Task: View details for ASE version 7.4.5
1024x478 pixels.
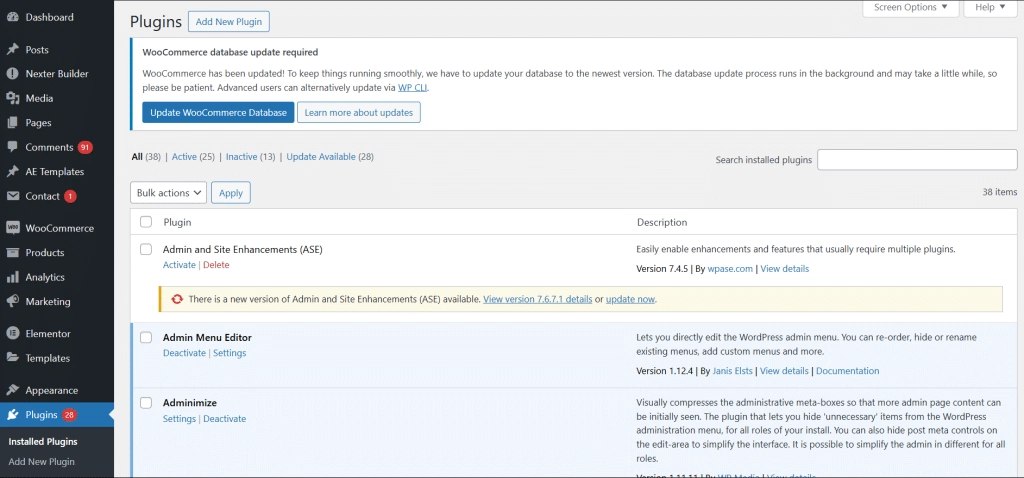Action: pyautogui.click(x=784, y=268)
